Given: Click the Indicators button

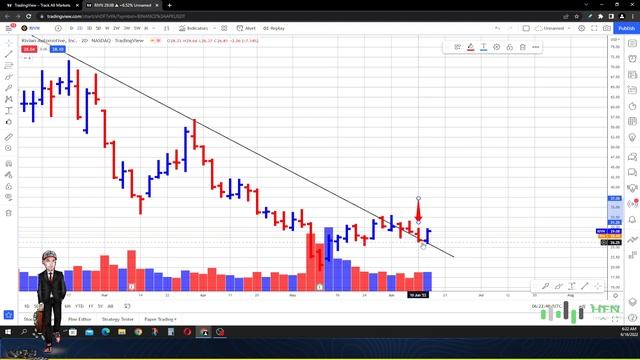Looking at the screenshot, I should coord(194,28).
